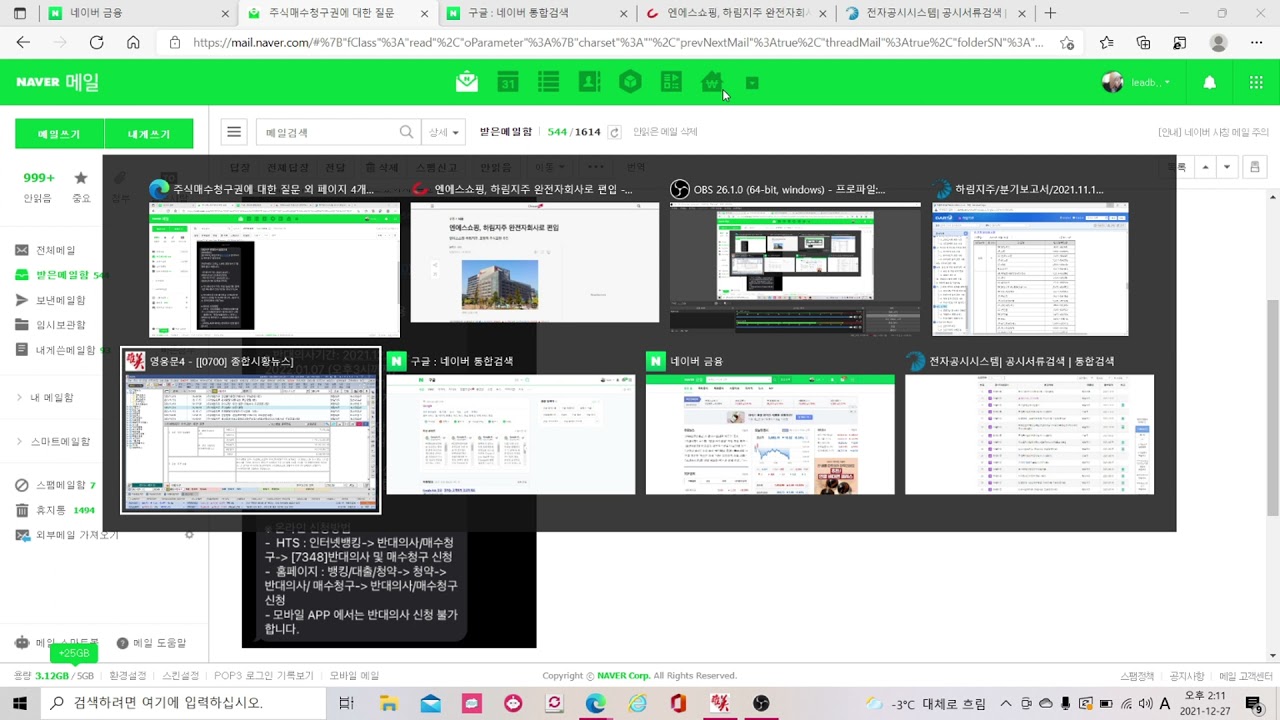
Task: Go to next mail with down arrow
Action: click(x=1227, y=167)
